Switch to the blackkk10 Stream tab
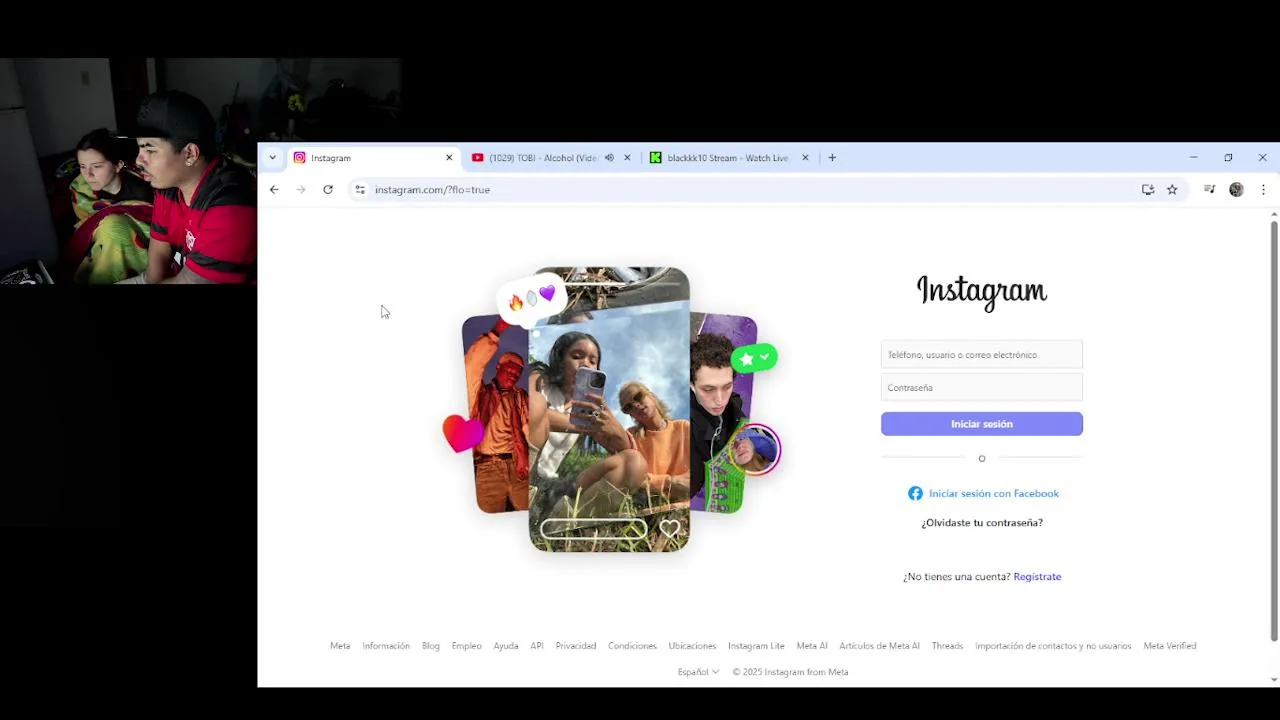The image size is (1280, 720). pos(728,157)
